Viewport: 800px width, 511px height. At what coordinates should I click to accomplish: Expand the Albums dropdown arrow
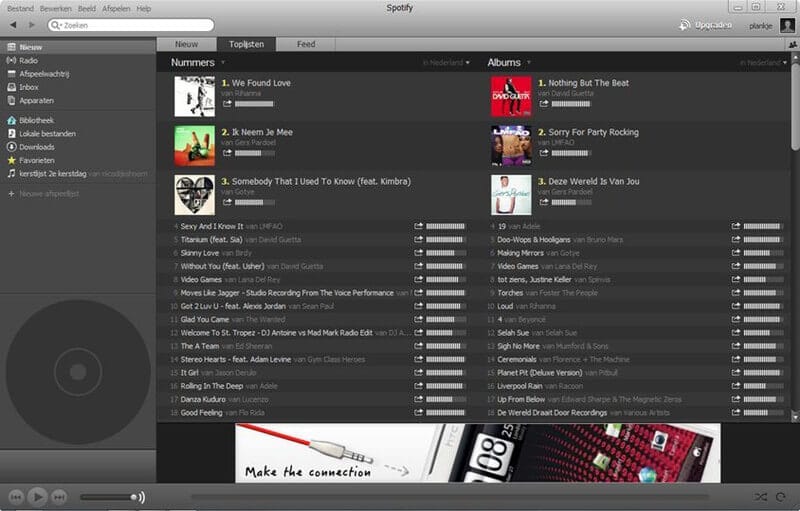click(x=529, y=63)
